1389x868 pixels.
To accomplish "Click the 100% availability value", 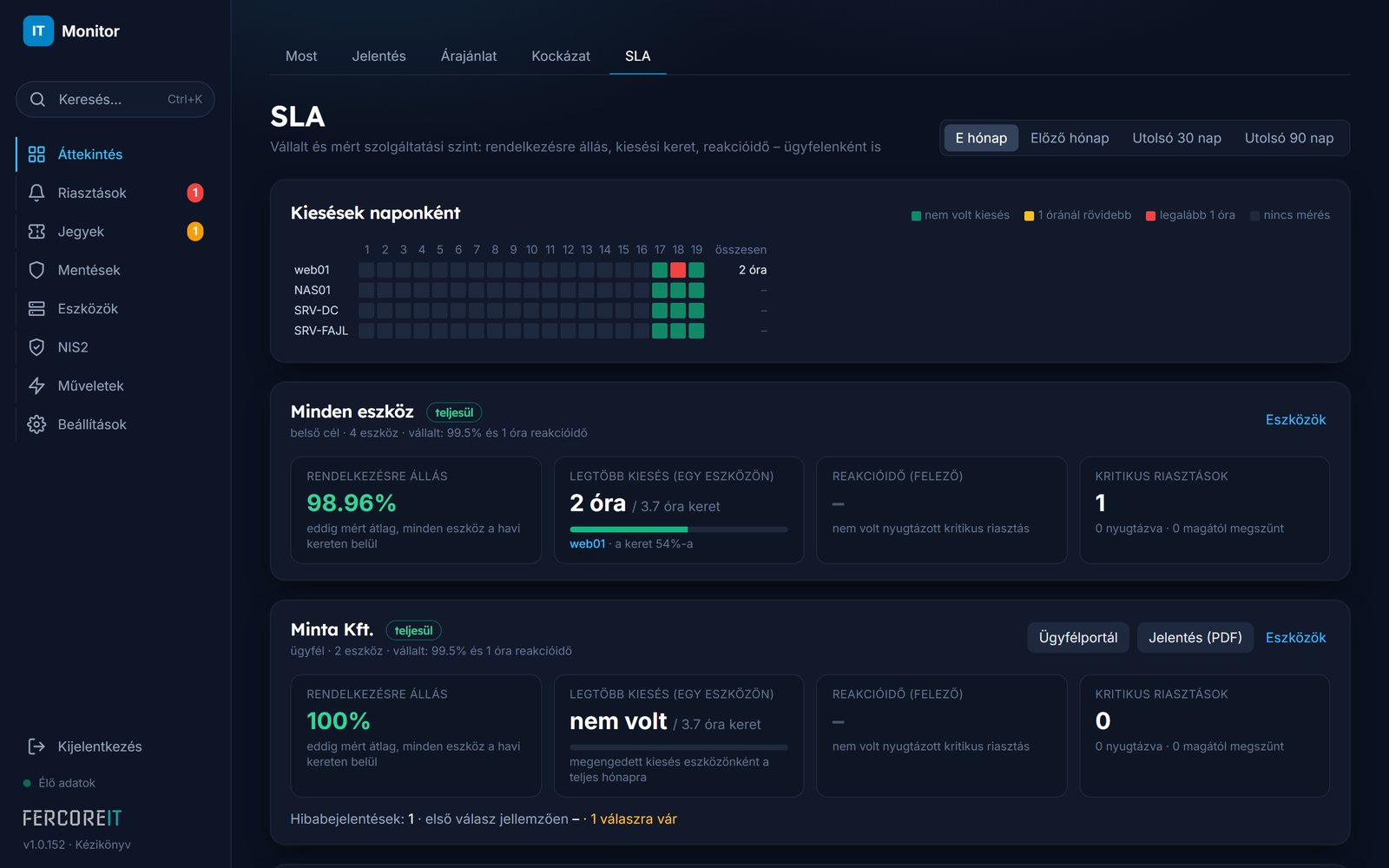I will click(x=338, y=721).
